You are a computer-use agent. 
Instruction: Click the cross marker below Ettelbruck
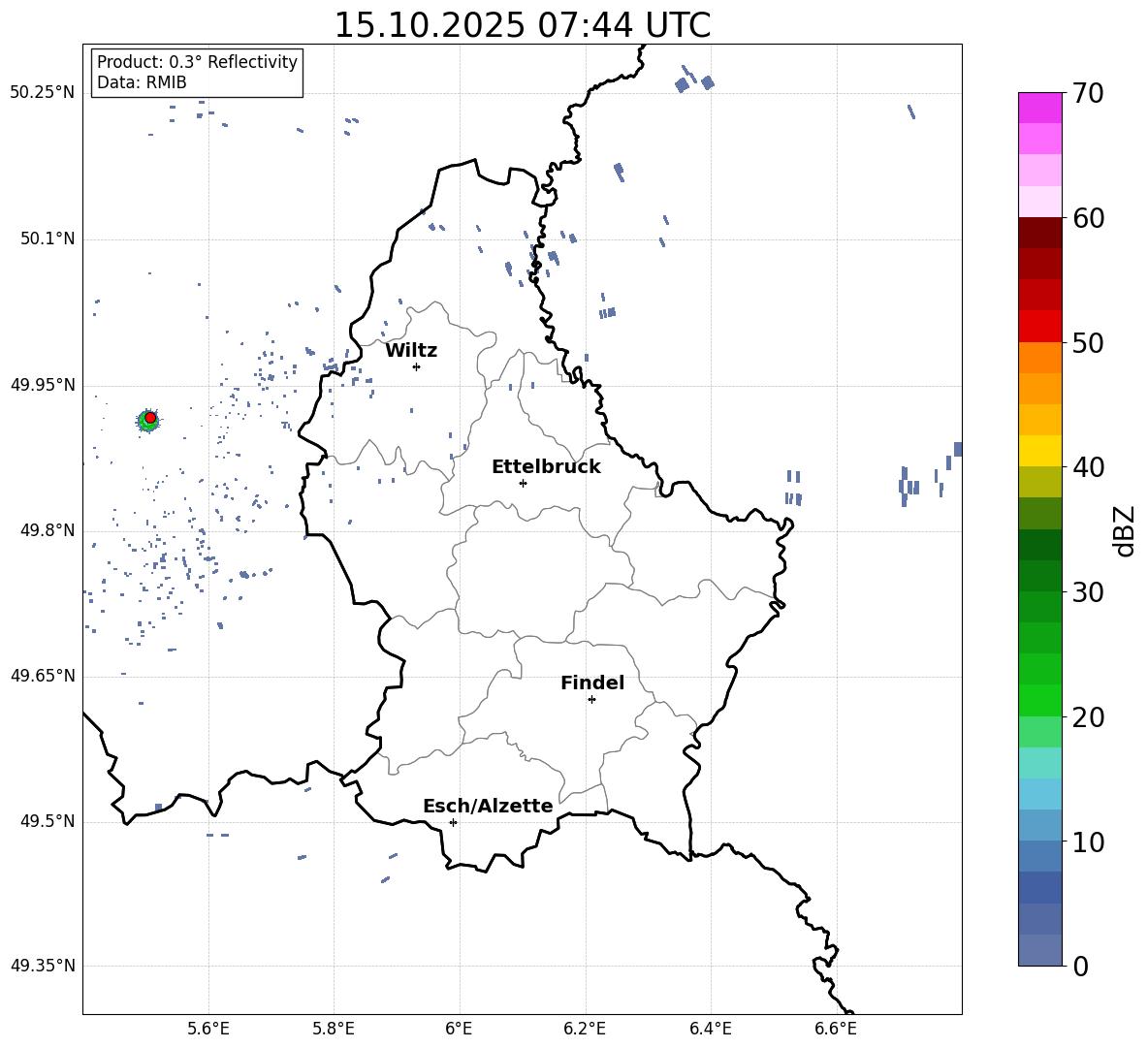tap(523, 483)
